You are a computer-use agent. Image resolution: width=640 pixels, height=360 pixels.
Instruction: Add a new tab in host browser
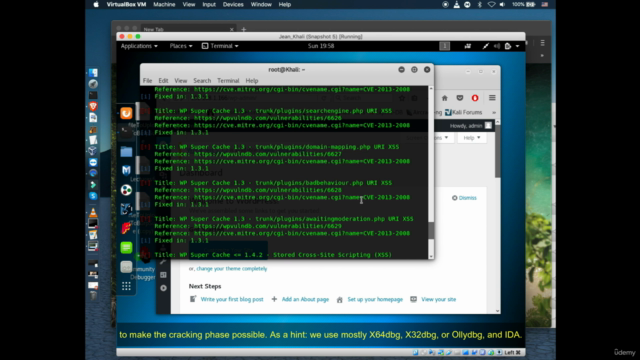(244, 29)
